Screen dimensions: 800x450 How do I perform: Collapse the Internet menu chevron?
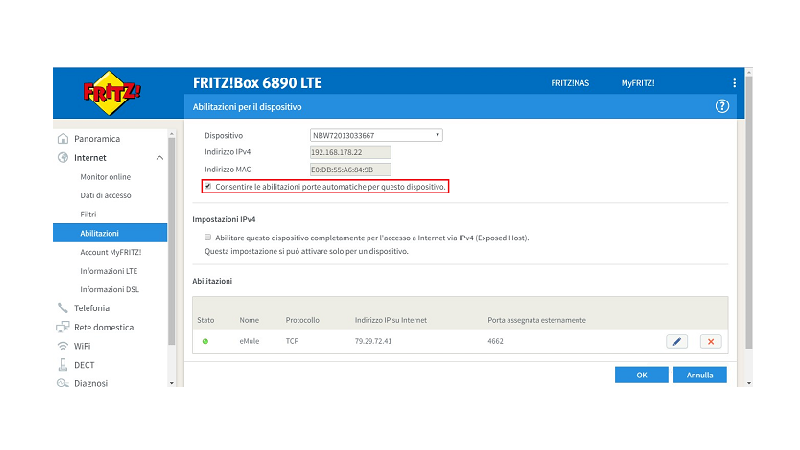160,158
